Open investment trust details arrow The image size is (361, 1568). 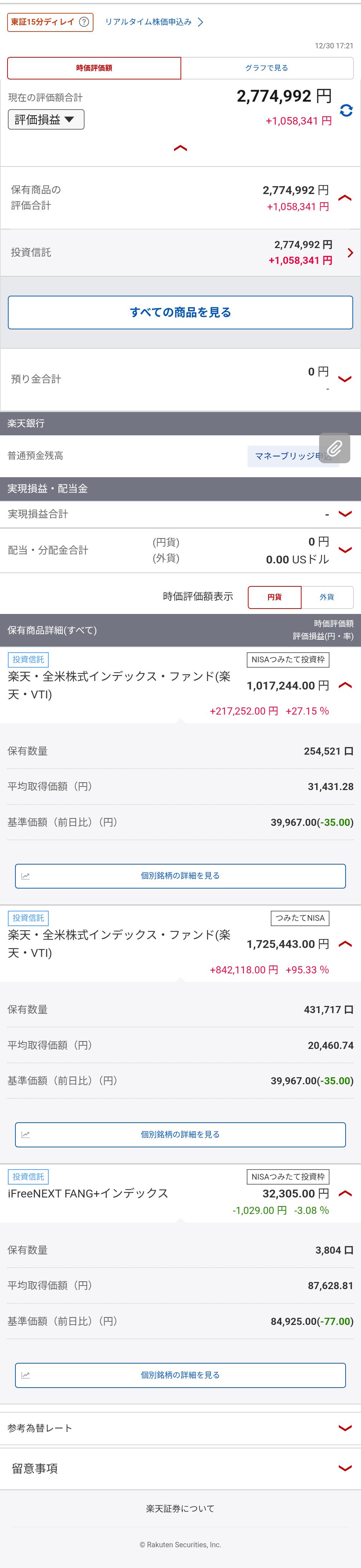pyautogui.click(x=350, y=253)
